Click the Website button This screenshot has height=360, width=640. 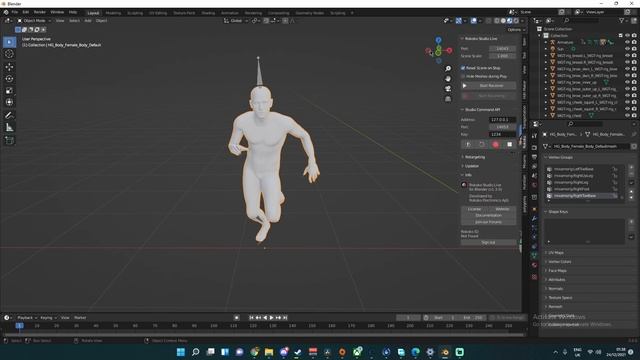(x=502, y=209)
